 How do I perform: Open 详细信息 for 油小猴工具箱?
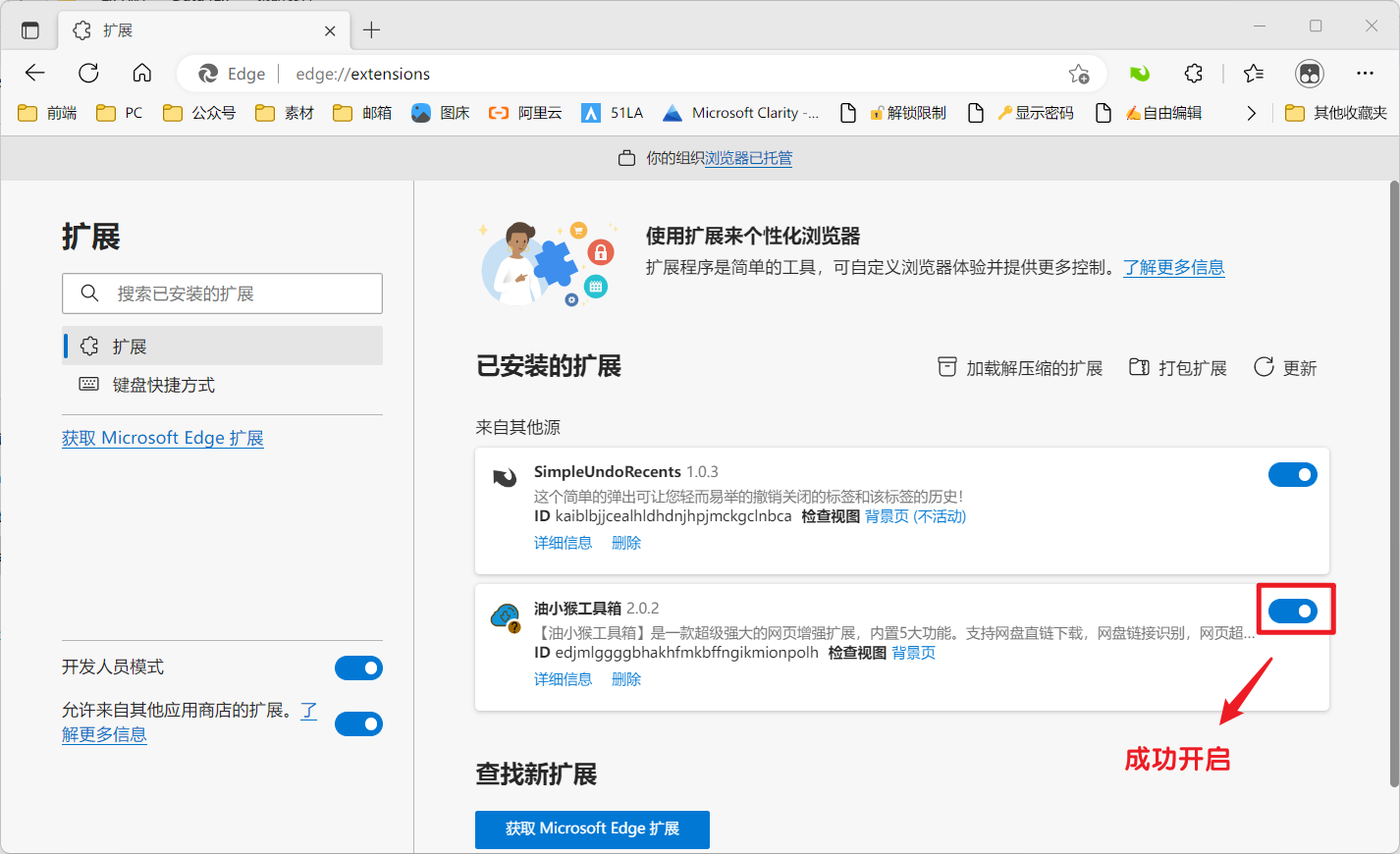(563, 678)
